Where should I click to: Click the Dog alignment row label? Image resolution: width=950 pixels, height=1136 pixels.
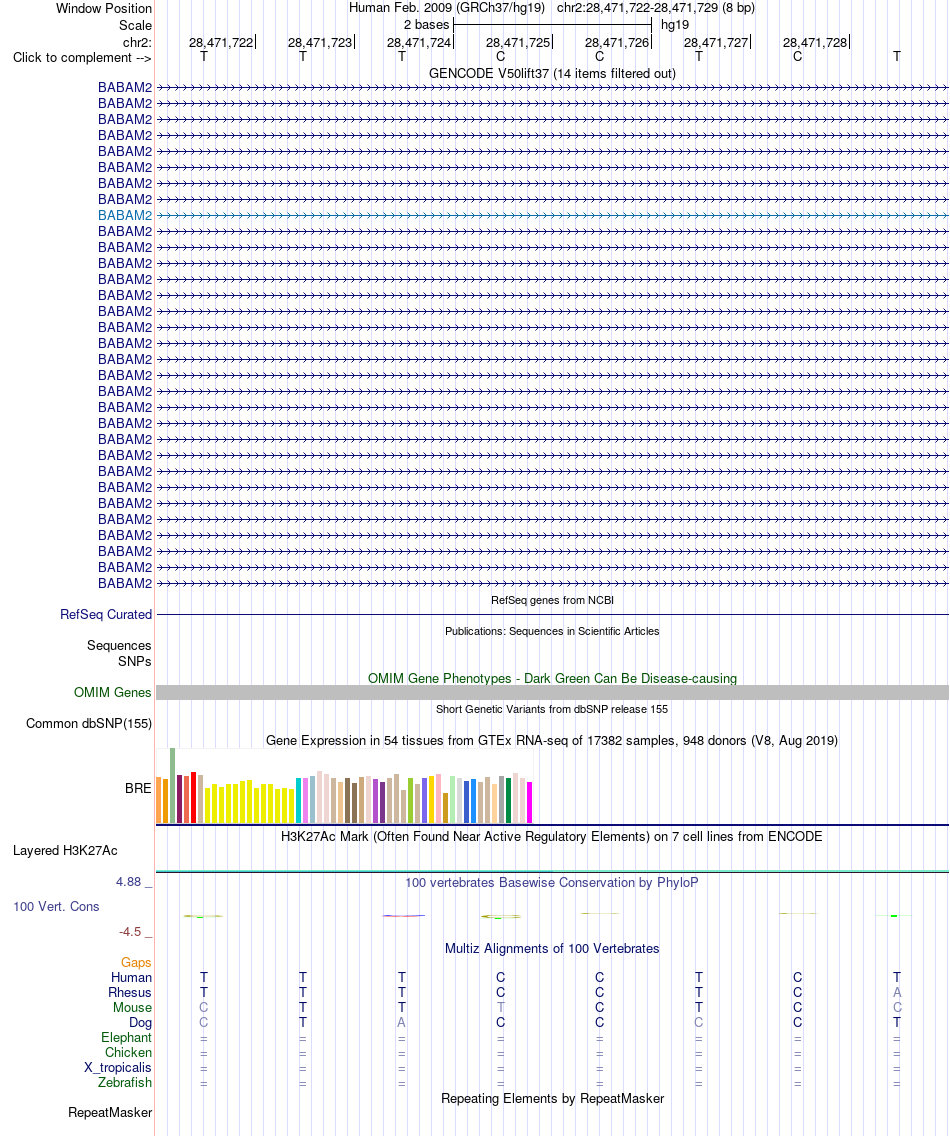[141, 1023]
